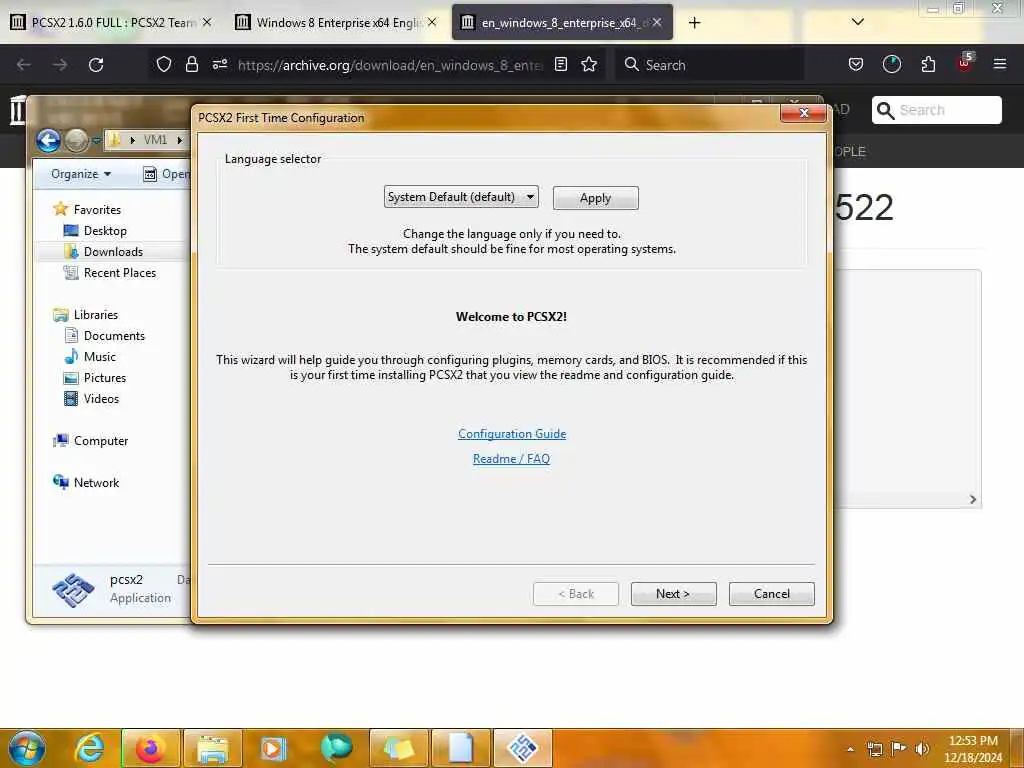Launch Internet Explorer from taskbar
The image size is (1024, 768).
[89, 748]
